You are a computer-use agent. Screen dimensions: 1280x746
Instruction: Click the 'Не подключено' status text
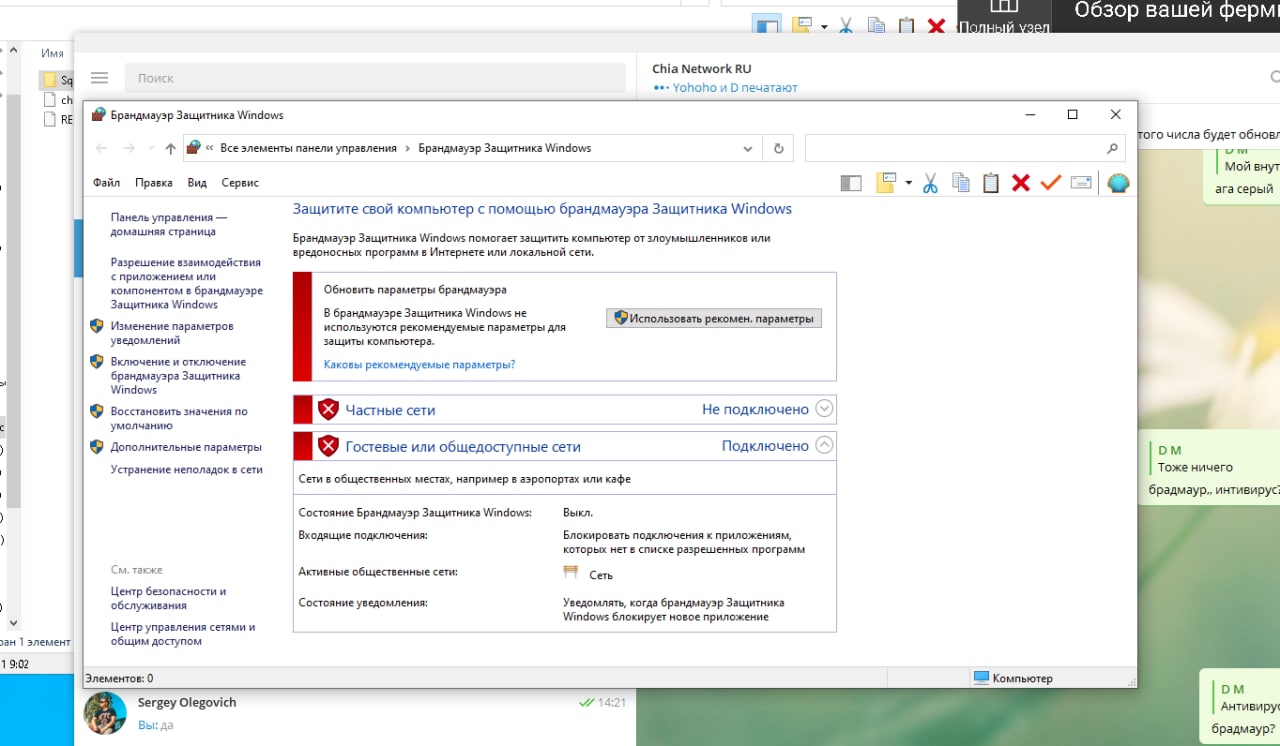(755, 409)
